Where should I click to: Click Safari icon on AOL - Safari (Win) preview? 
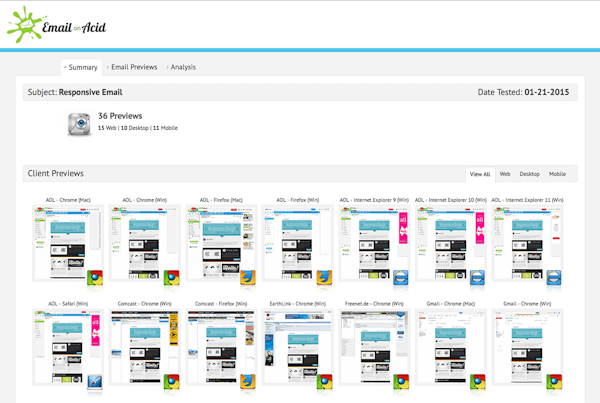point(95,381)
